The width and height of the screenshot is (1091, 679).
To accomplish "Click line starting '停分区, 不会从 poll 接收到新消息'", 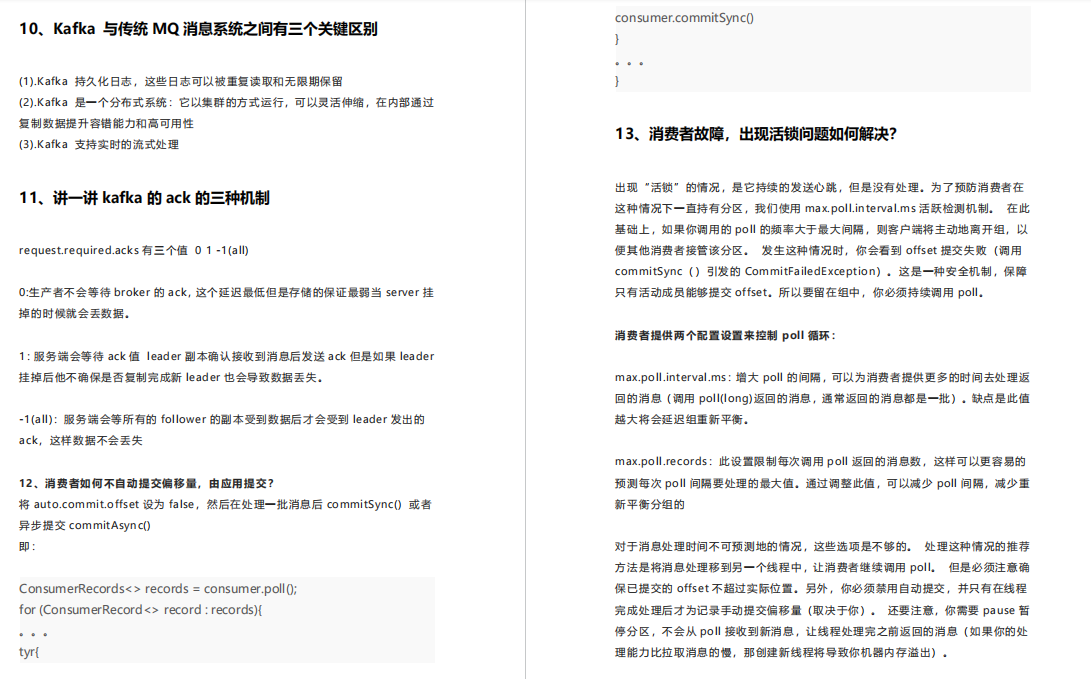I will 821,632.
